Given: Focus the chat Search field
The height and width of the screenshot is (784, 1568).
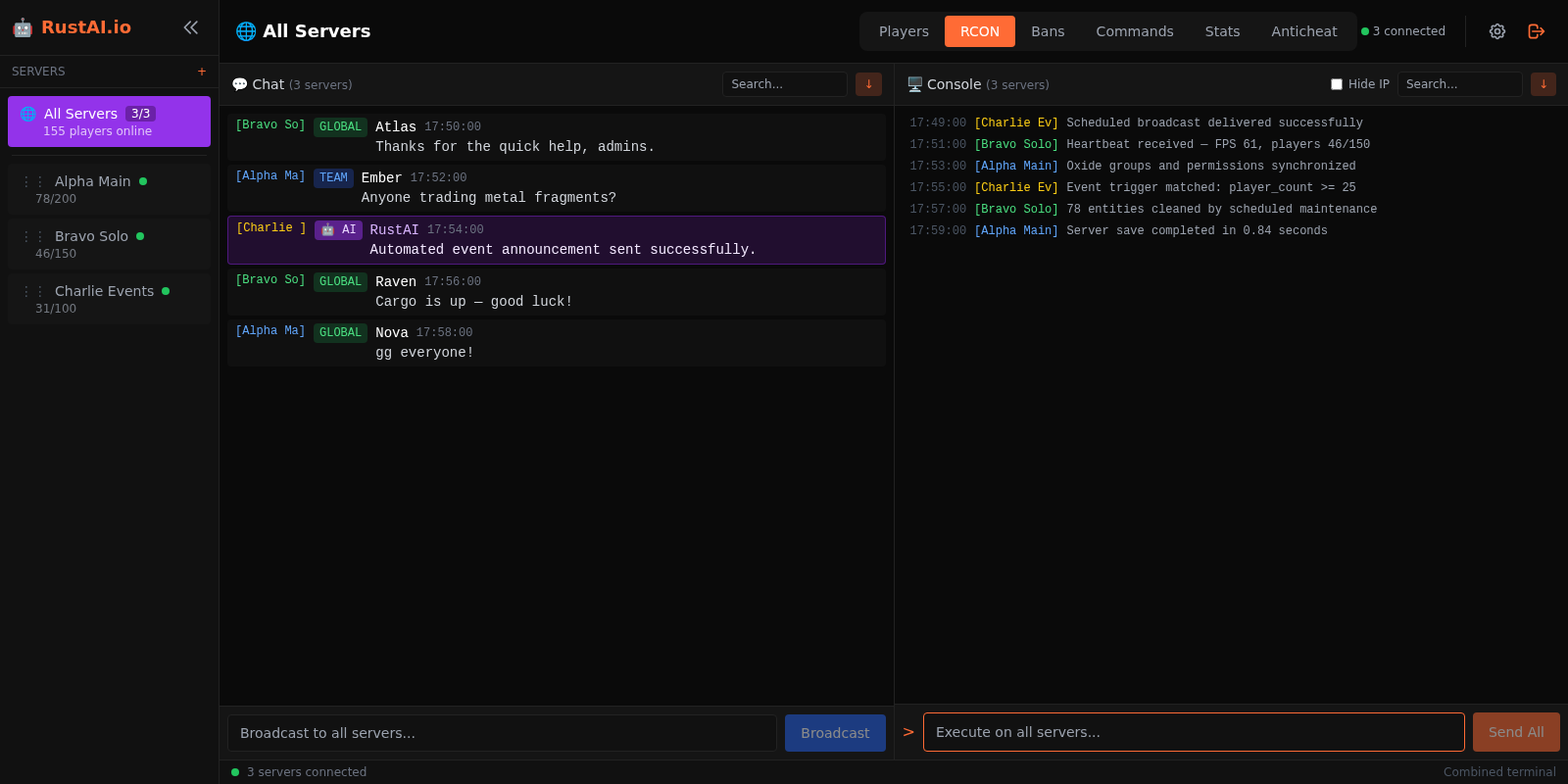Looking at the screenshot, I should tap(785, 84).
